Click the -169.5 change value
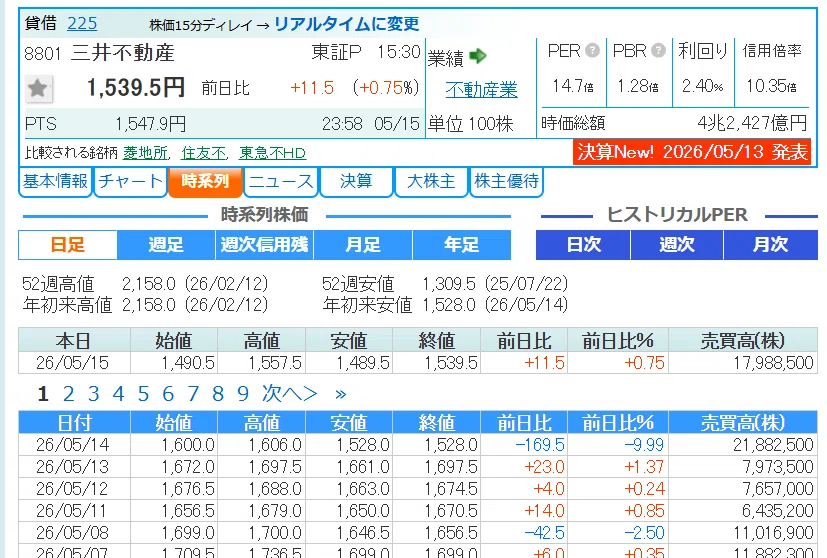This screenshot has height=558, width=827. pyautogui.click(x=540, y=445)
